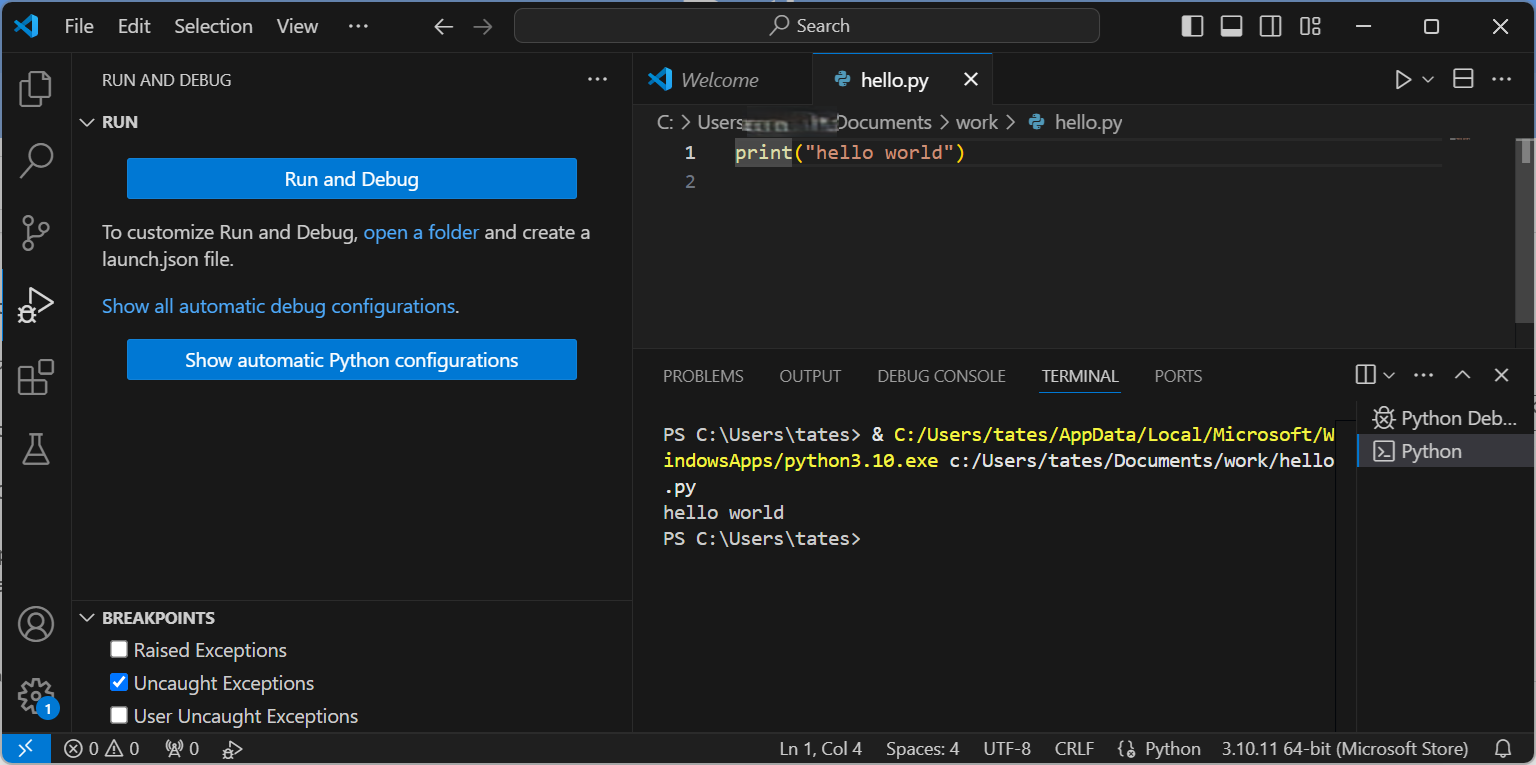
Task: Uncheck Uncaught Exceptions breakpoint checkbox
Action: coord(119,683)
